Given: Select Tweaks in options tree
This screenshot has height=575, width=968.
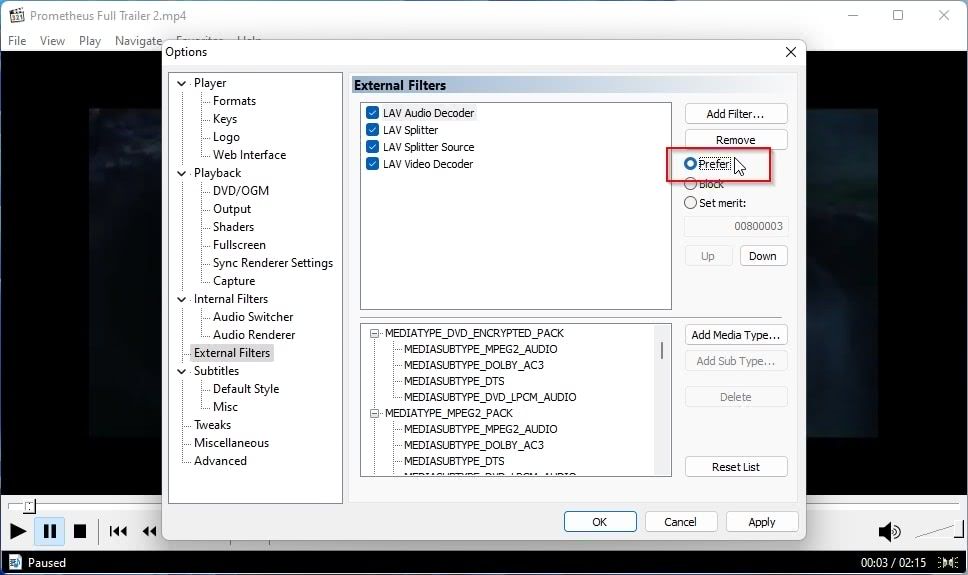Looking at the screenshot, I should (x=212, y=425).
